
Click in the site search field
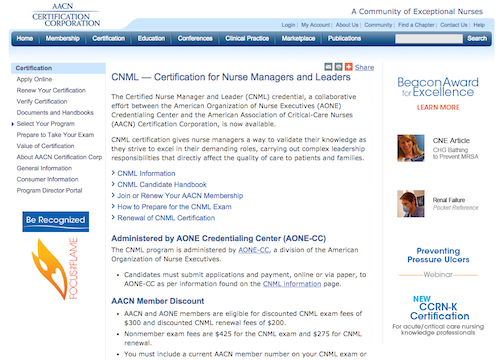pos(429,39)
